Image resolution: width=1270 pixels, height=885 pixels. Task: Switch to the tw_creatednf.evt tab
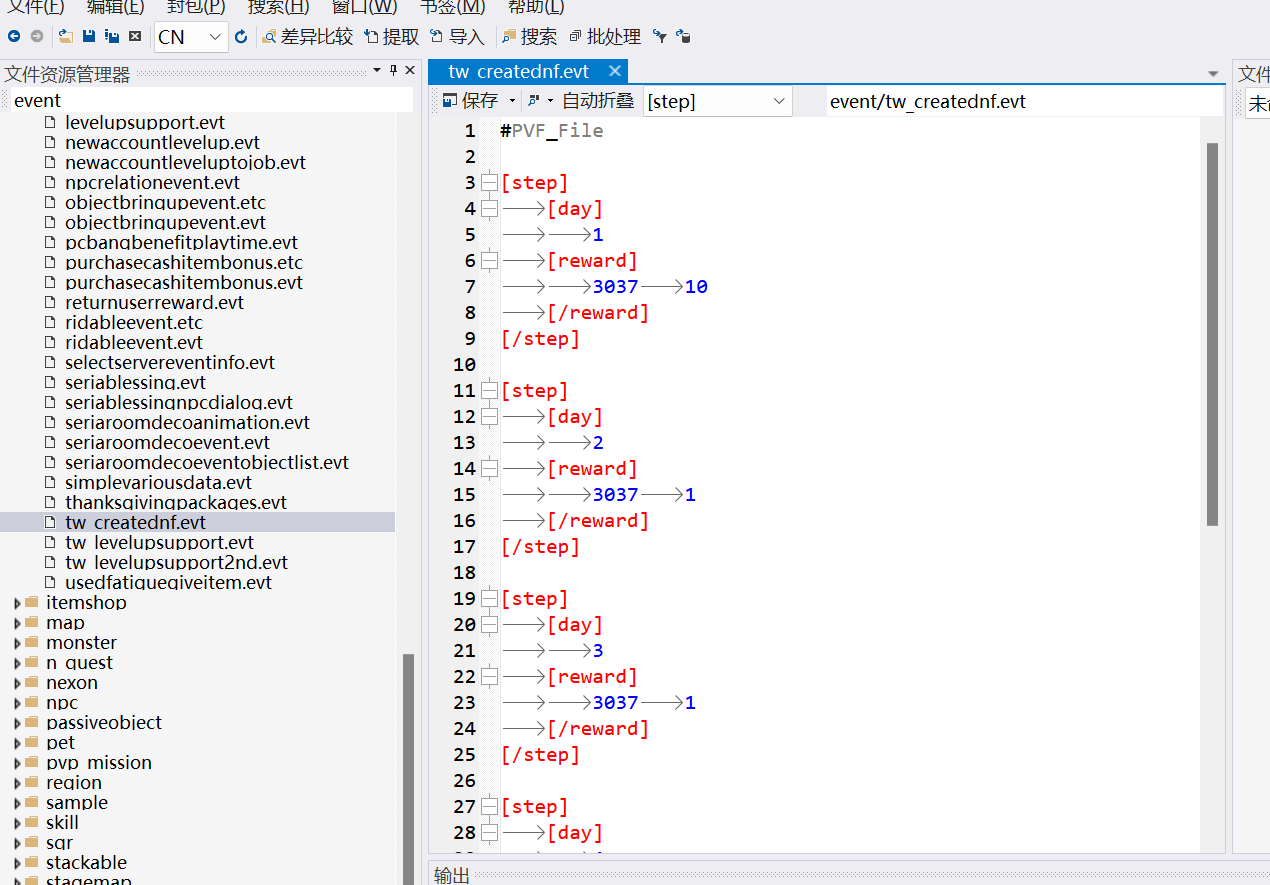pyautogui.click(x=518, y=71)
